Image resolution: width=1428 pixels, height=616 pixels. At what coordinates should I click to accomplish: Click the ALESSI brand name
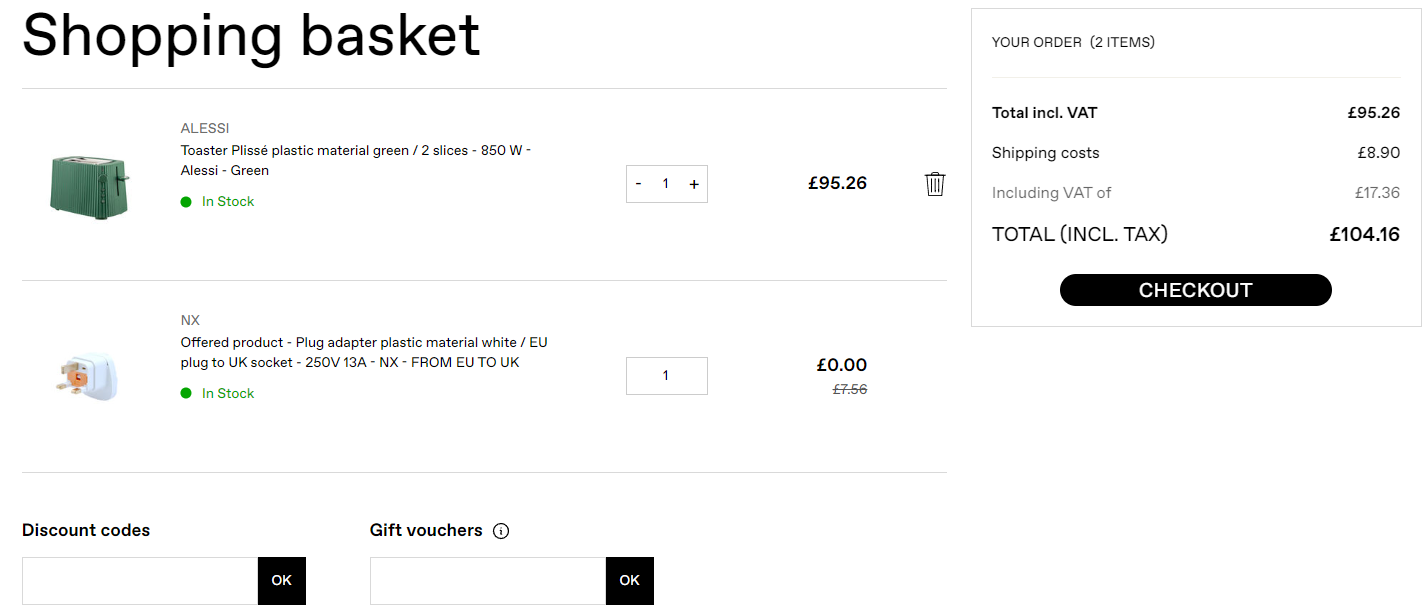(205, 128)
